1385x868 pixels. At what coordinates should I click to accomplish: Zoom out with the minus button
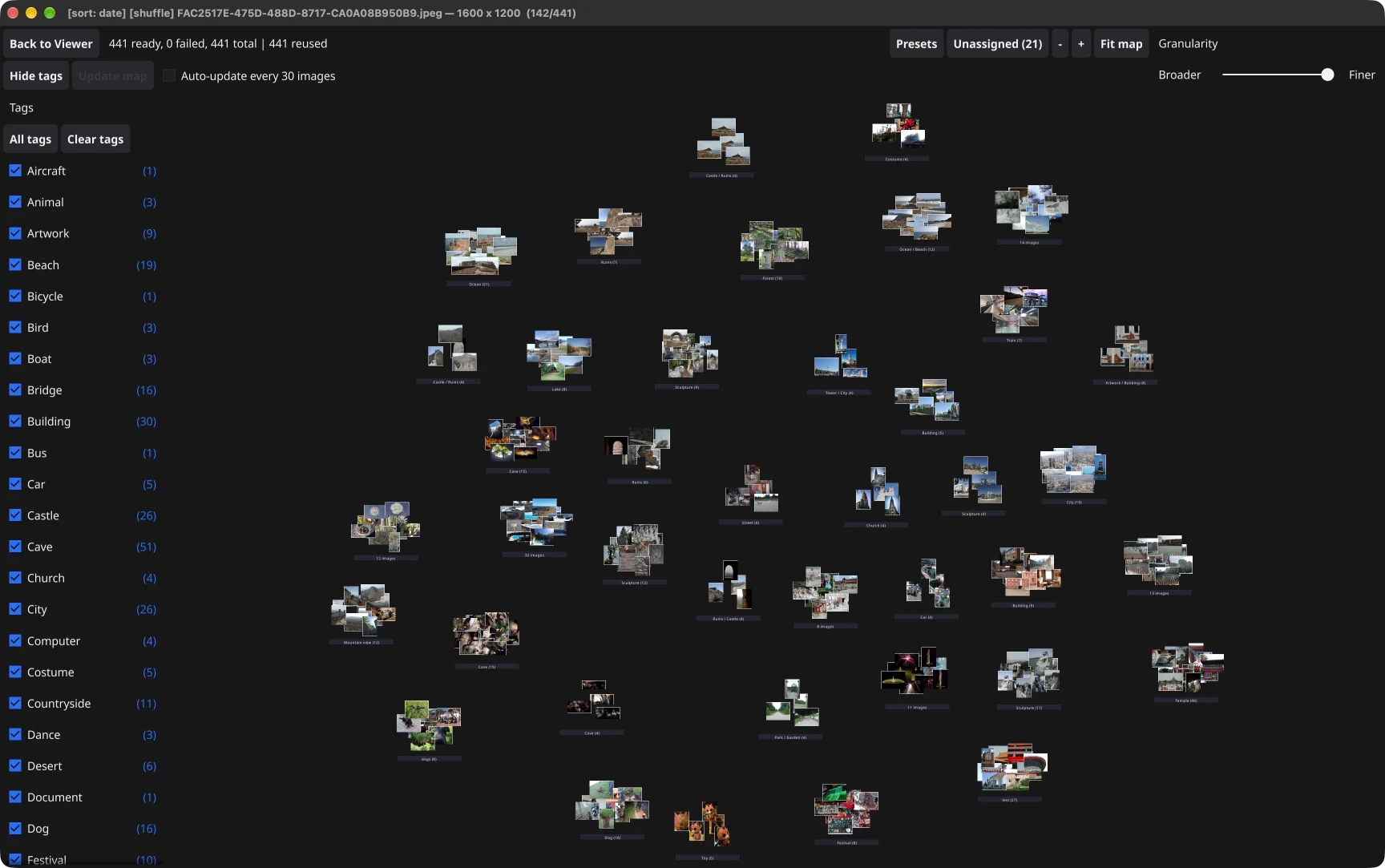pyautogui.click(x=1060, y=44)
